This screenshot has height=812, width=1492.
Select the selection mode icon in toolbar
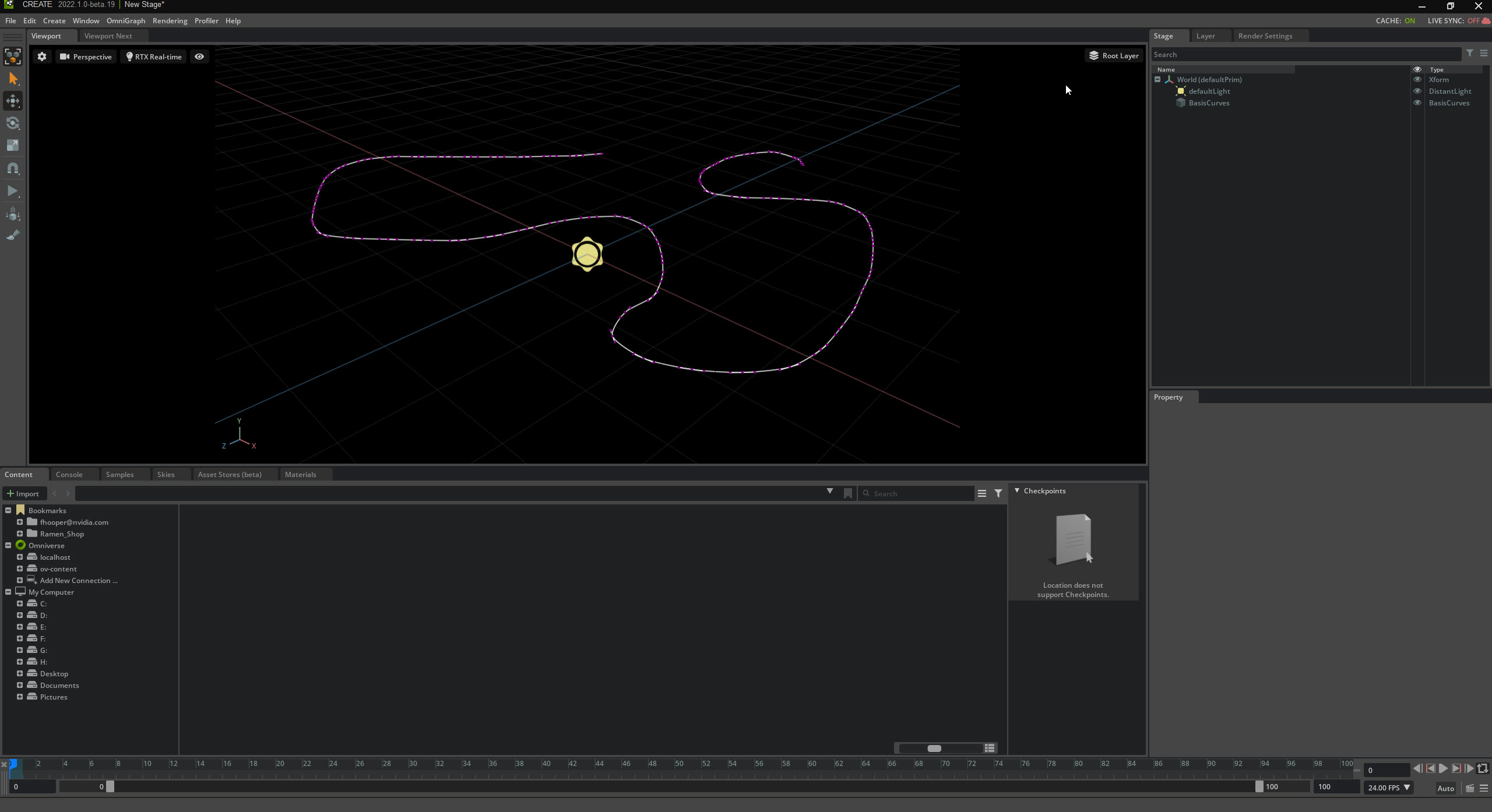pyautogui.click(x=13, y=56)
